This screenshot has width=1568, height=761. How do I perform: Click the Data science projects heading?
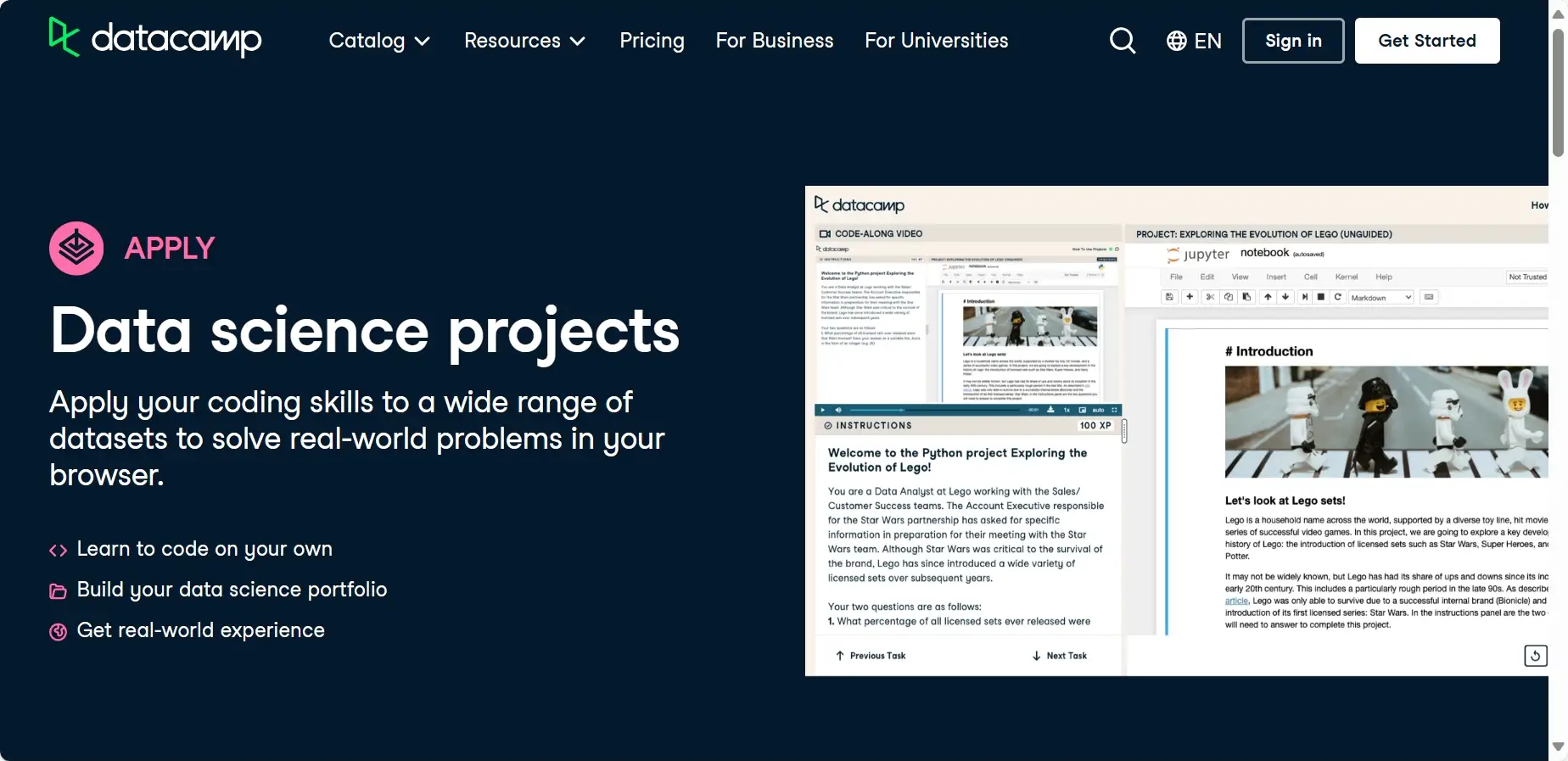[x=365, y=332]
